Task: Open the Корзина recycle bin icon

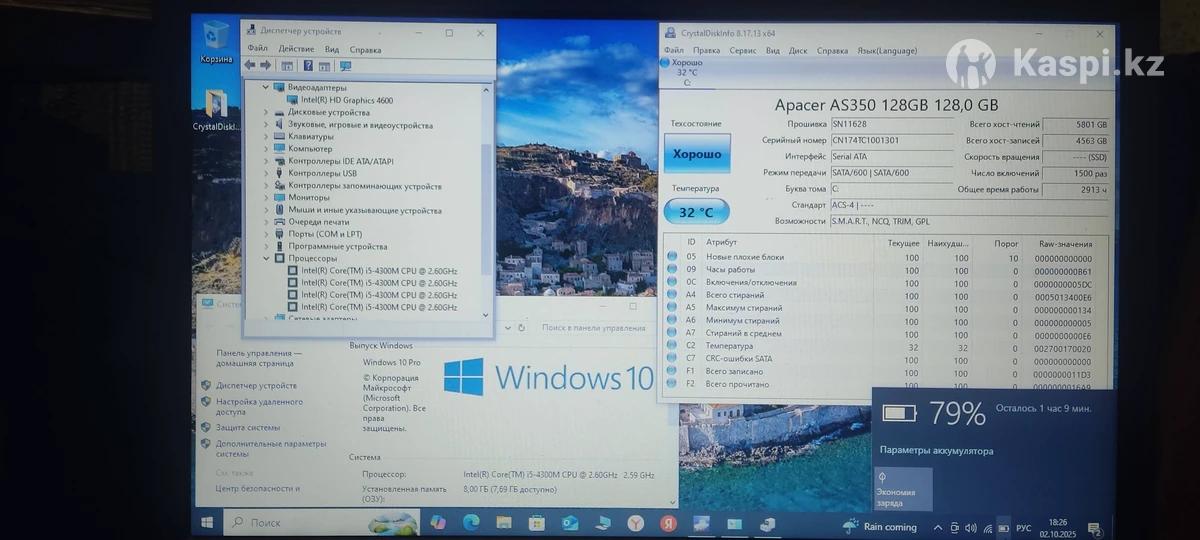Action: (x=216, y=38)
